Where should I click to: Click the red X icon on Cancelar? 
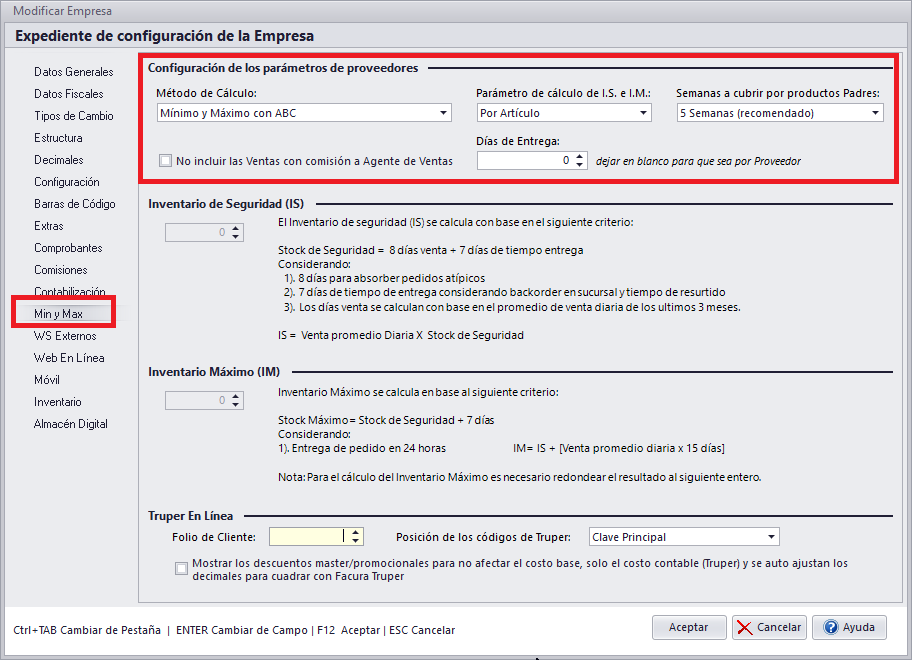pos(745,627)
